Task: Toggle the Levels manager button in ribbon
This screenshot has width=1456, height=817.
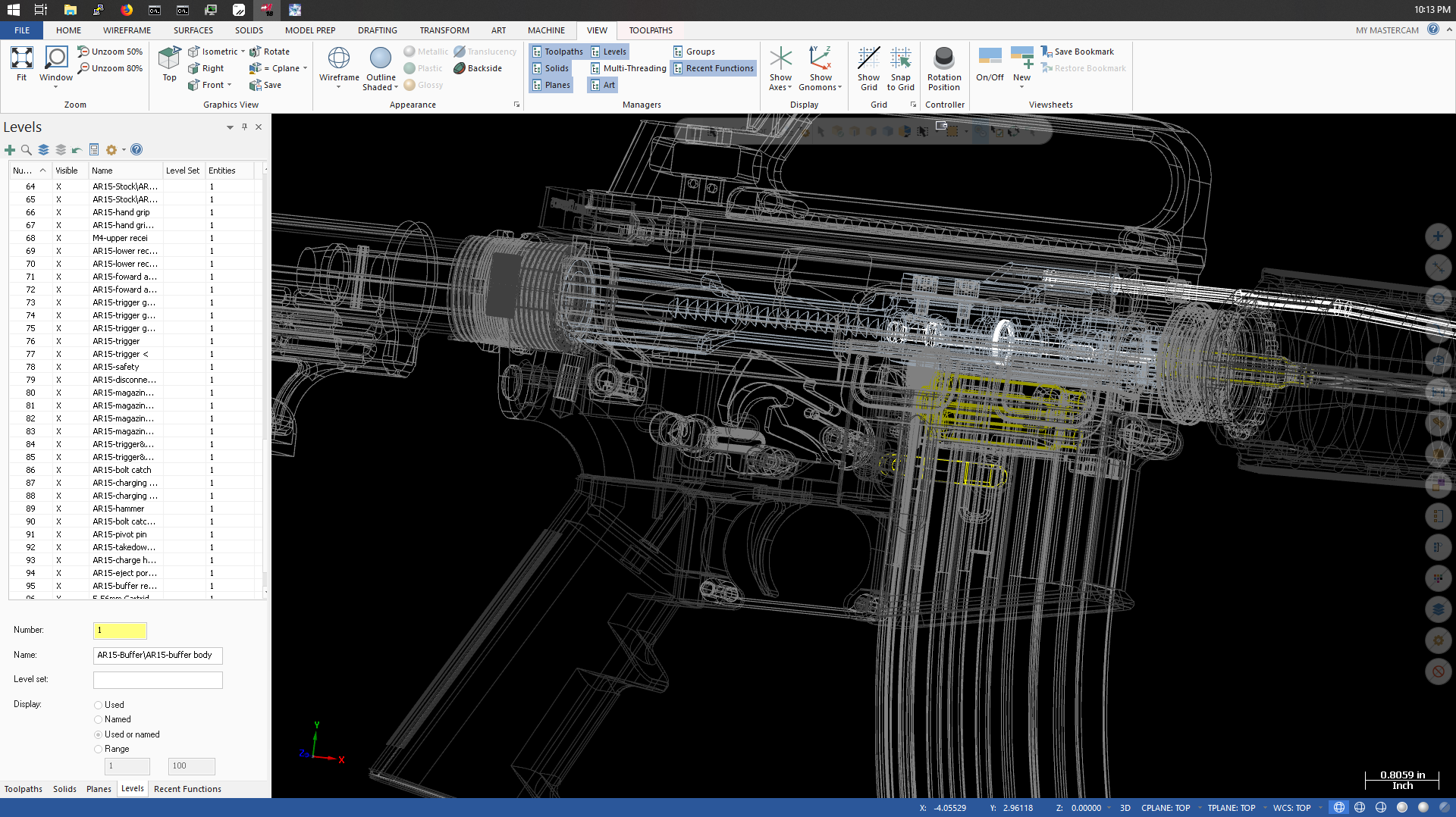Action: [609, 52]
